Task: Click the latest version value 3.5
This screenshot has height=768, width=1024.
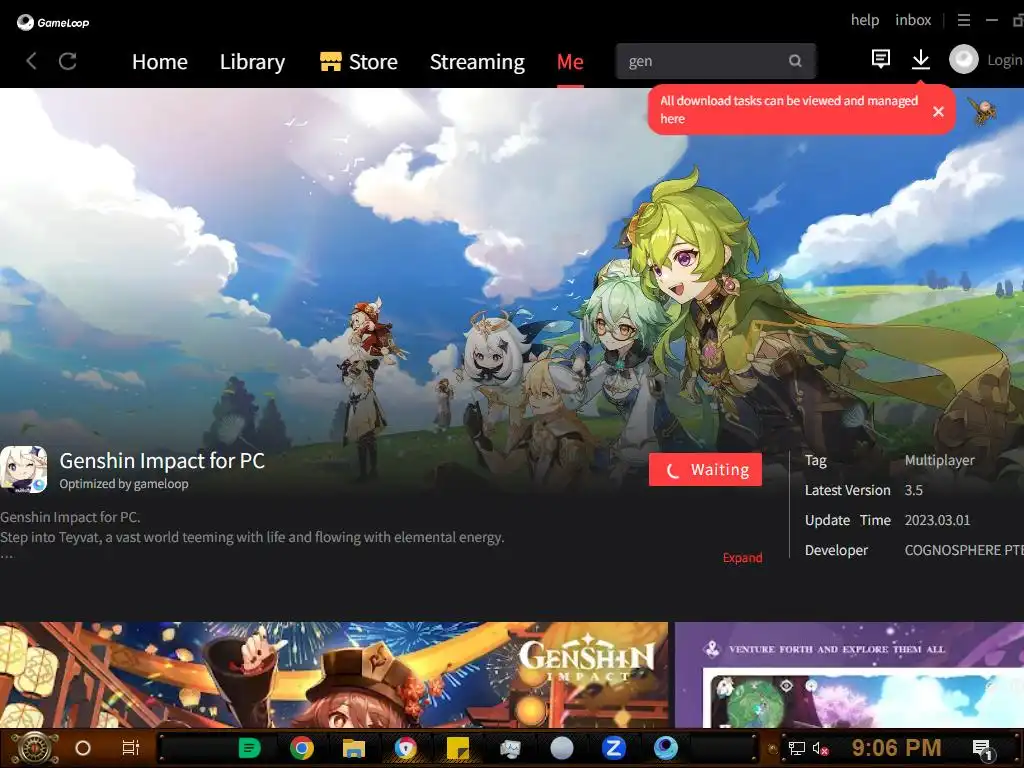Action: [914, 490]
